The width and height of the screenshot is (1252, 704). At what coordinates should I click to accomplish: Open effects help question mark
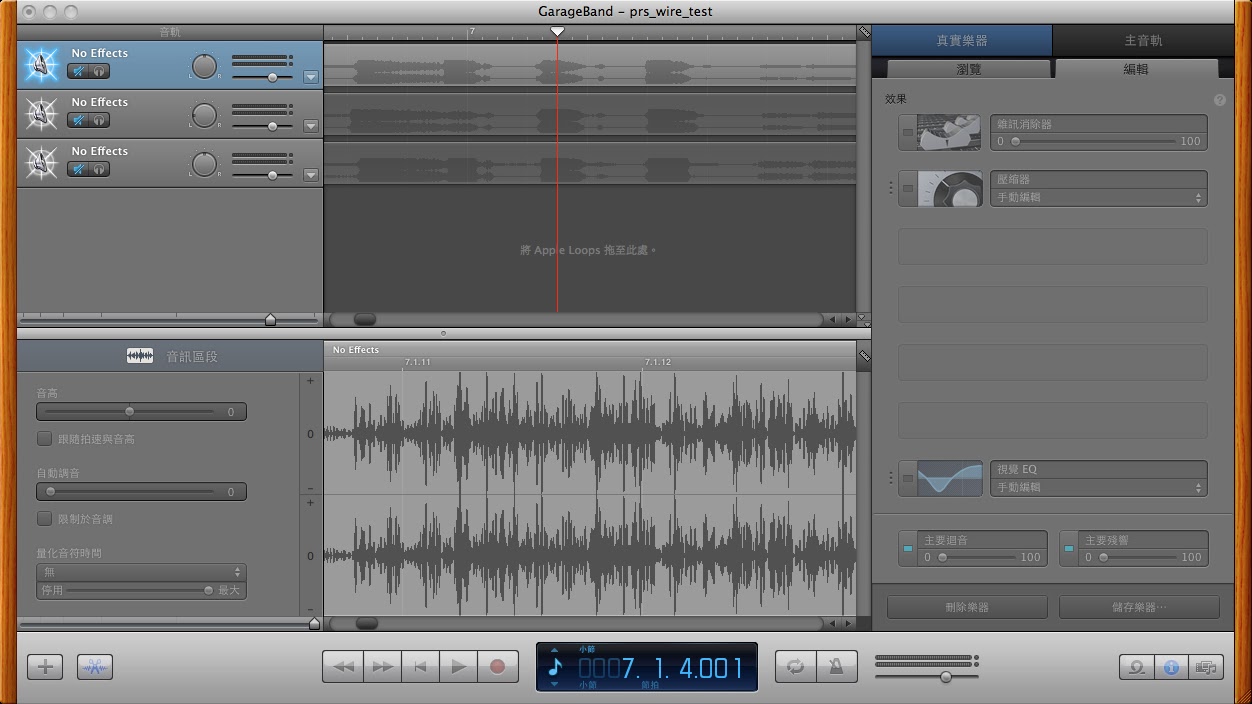[x=1219, y=100]
